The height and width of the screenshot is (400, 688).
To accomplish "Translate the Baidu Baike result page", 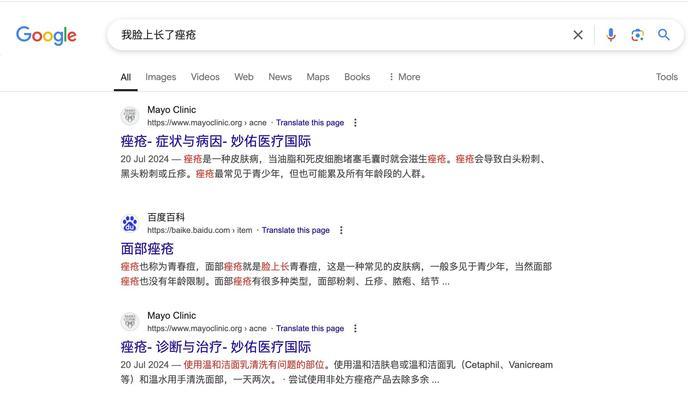I will 296,230.
